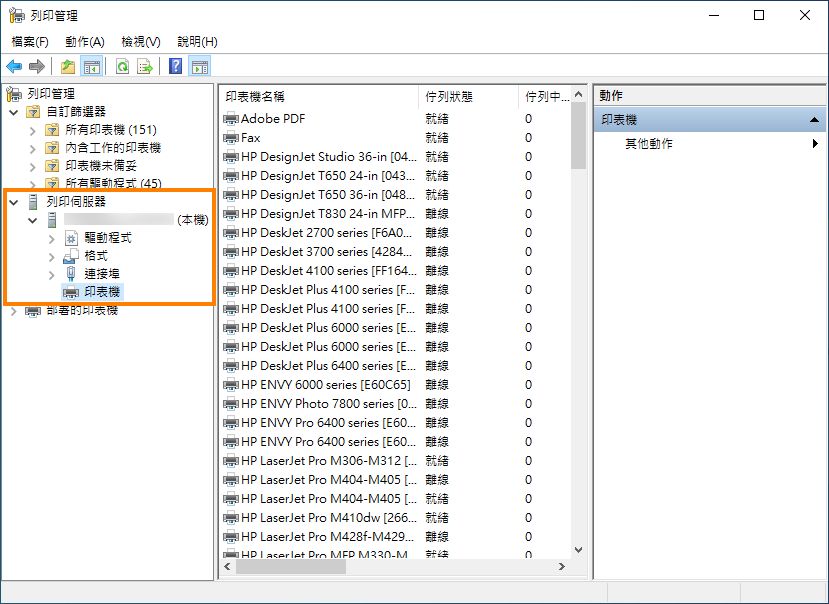This screenshot has height=604, width=829.
Task: Click the forward navigation arrow
Action: click(36, 66)
